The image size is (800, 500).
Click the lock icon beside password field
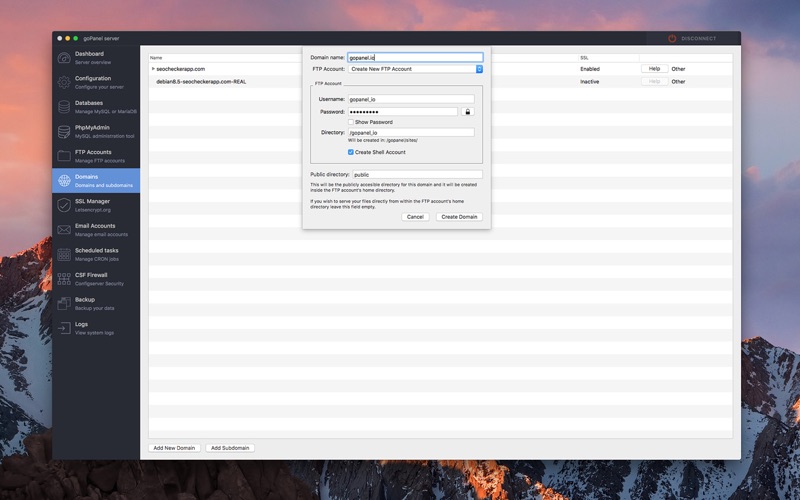467,112
